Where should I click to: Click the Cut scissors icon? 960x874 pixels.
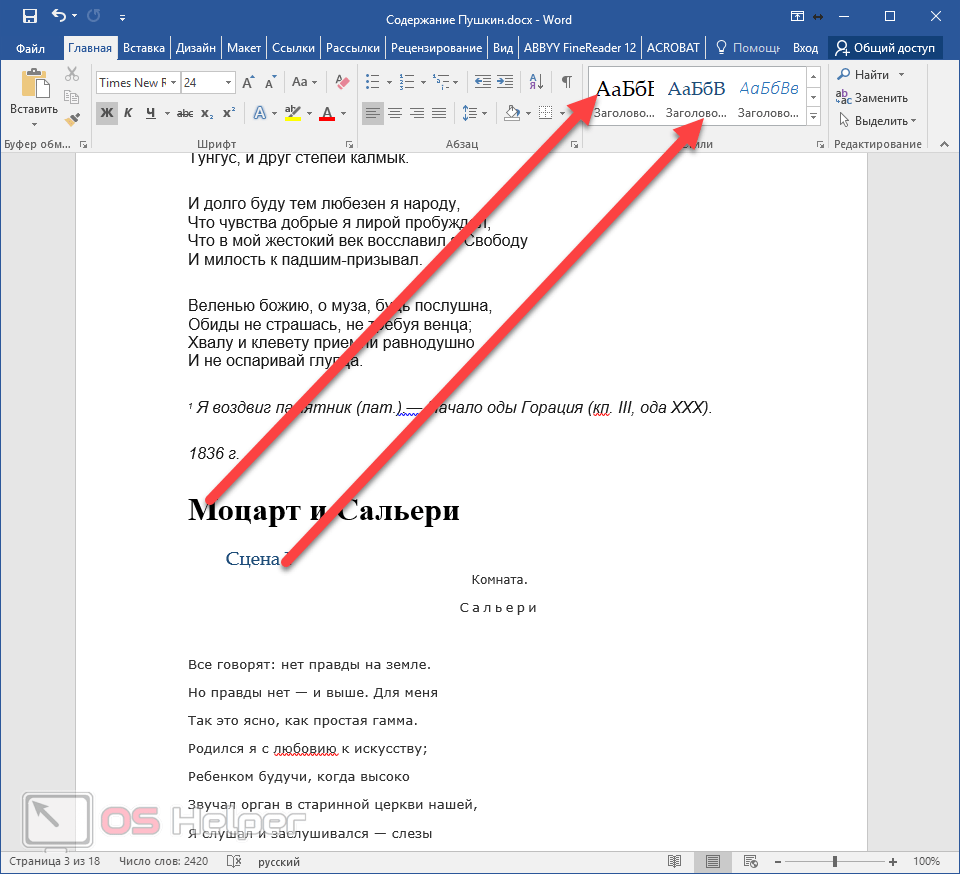click(x=72, y=74)
